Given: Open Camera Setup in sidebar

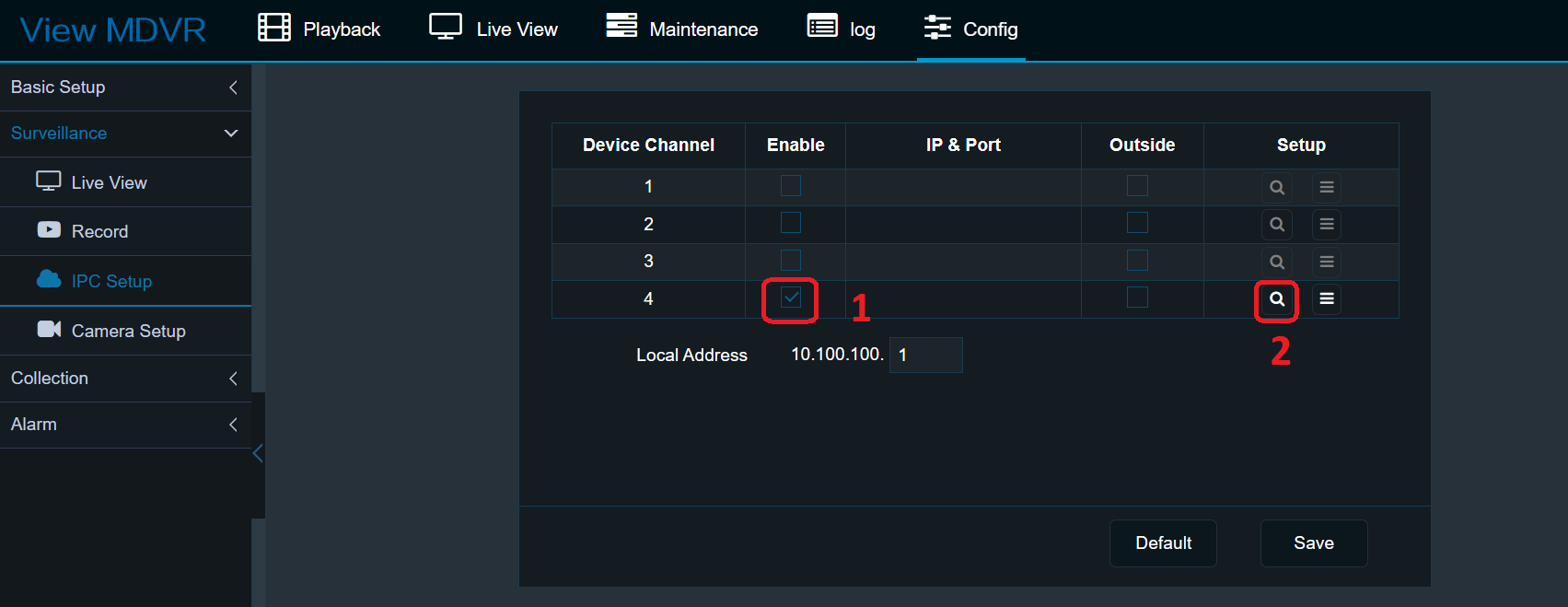Looking at the screenshot, I should 128,331.
